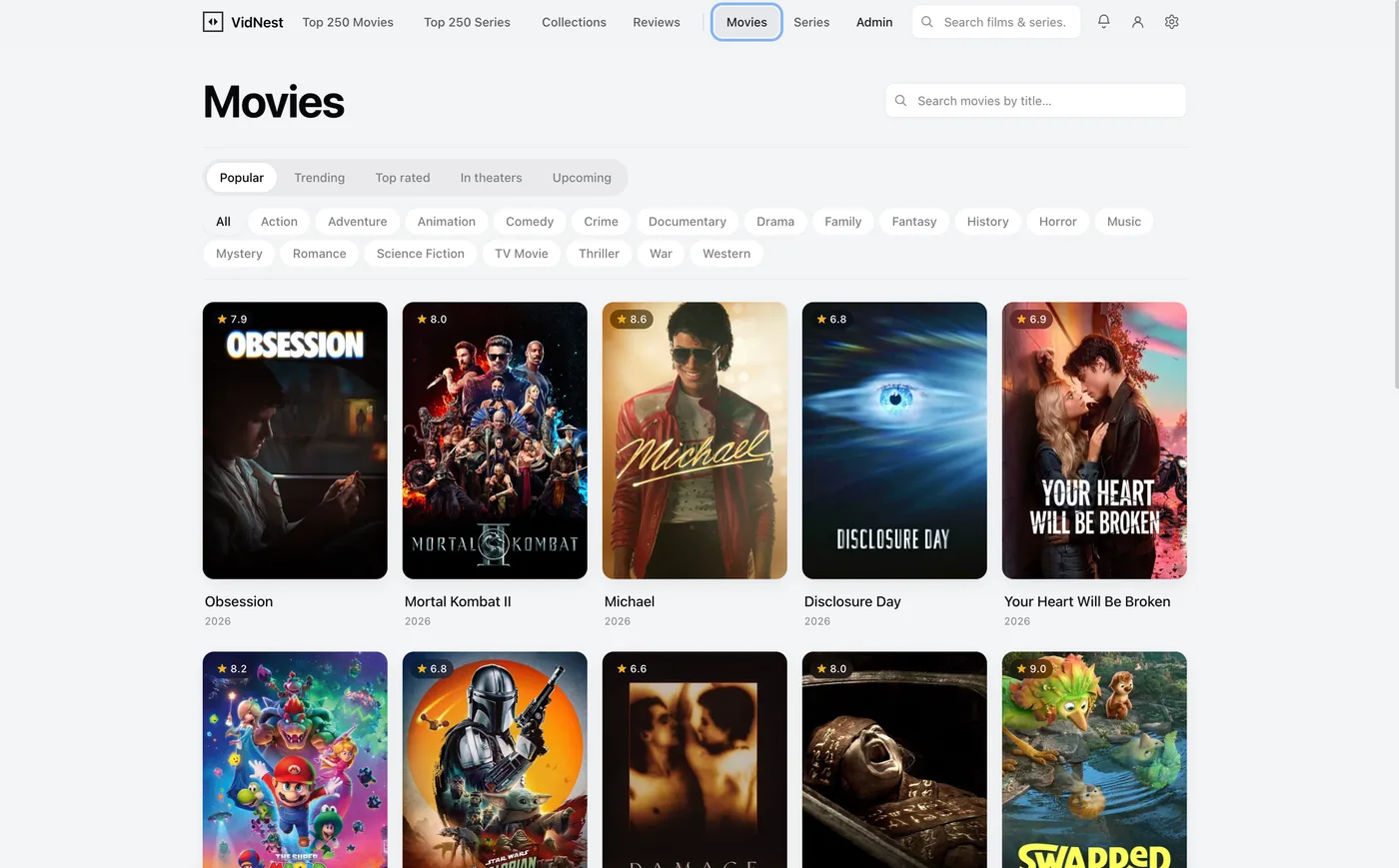
Task: Filter by Animation genre
Action: tap(446, 222)
